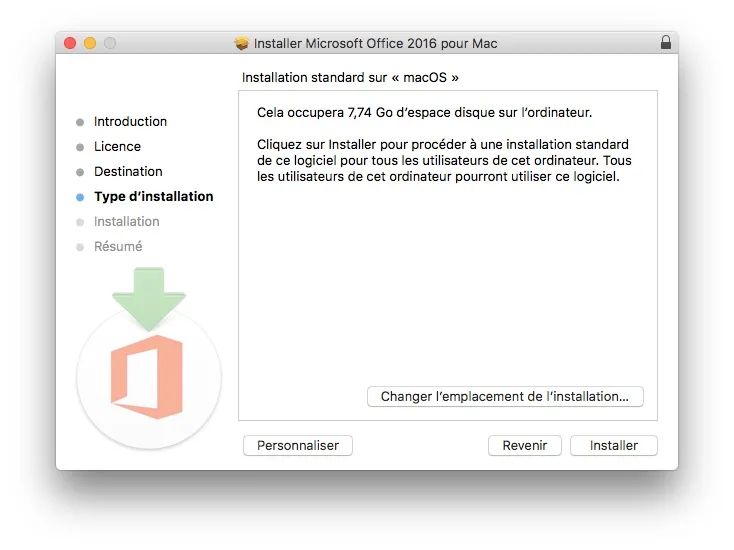Image resolution: width=734 pixels, height=550 pixels.
Task: Click the greyed-out zoom window button
Action: click(110, 43)
